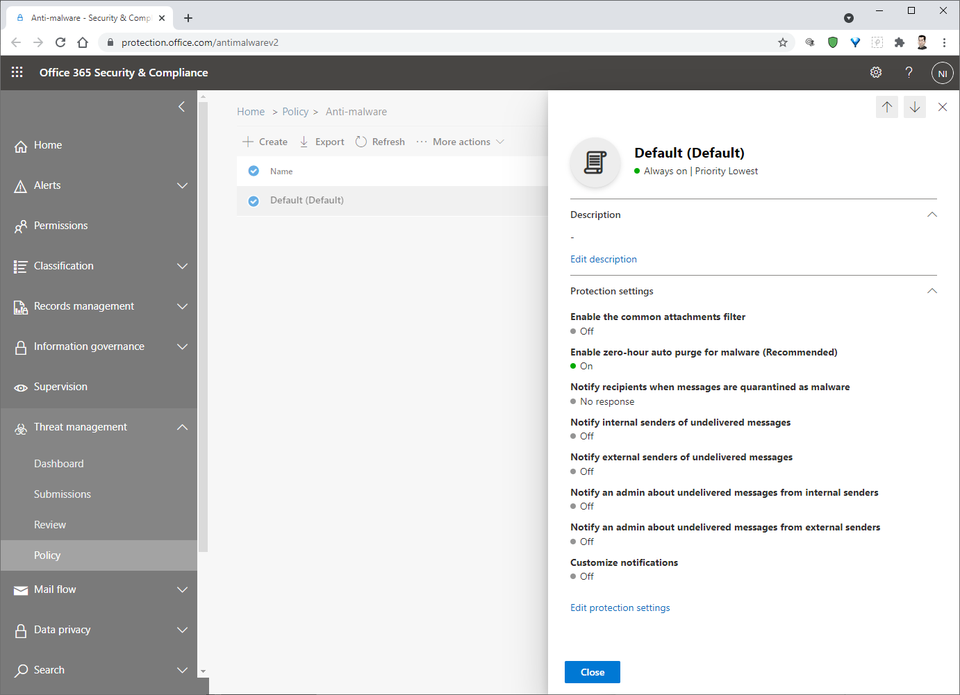Collapse the Protection settings section
The image size is (960, 695).
pyautogui.click(x=932, y=291)
